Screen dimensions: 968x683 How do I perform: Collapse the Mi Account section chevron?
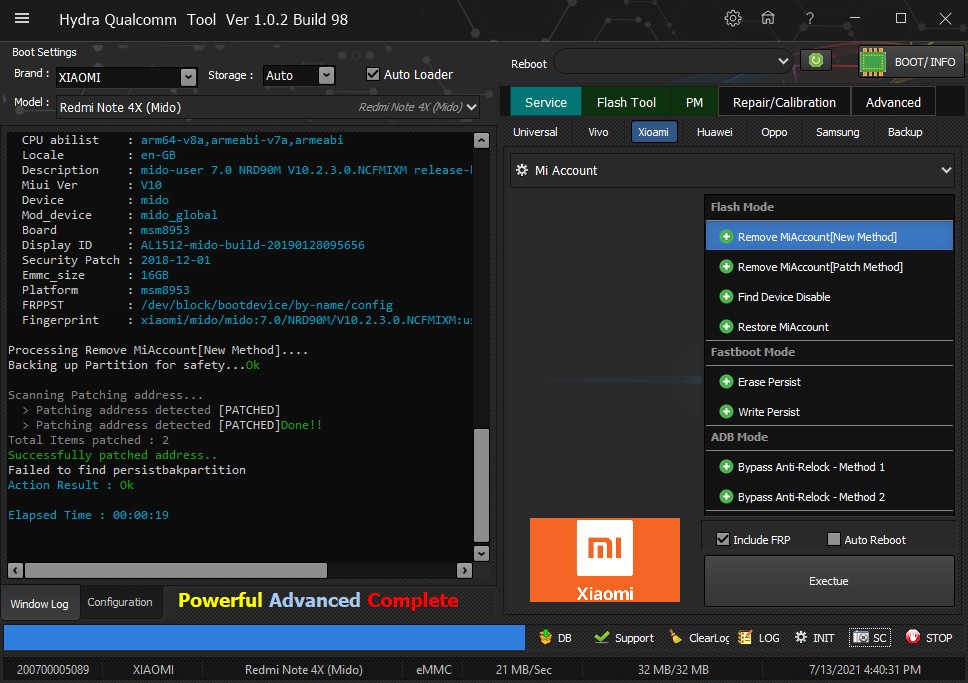pos(946,170)
